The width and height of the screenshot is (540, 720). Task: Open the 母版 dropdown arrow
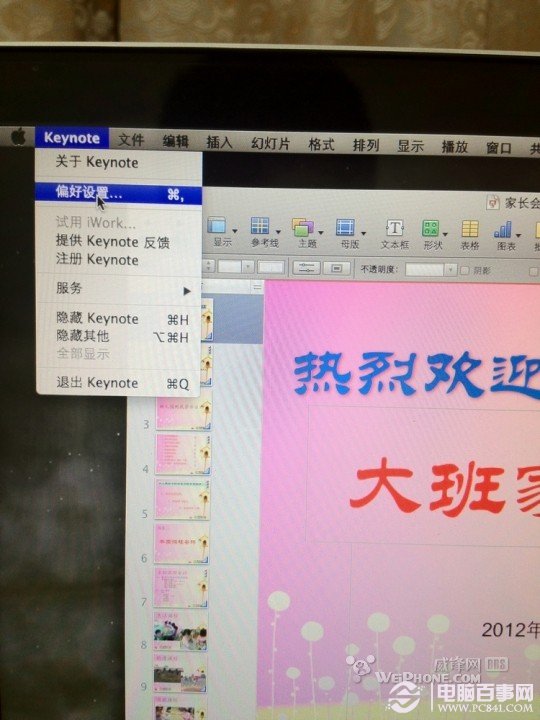coord(363,233)
